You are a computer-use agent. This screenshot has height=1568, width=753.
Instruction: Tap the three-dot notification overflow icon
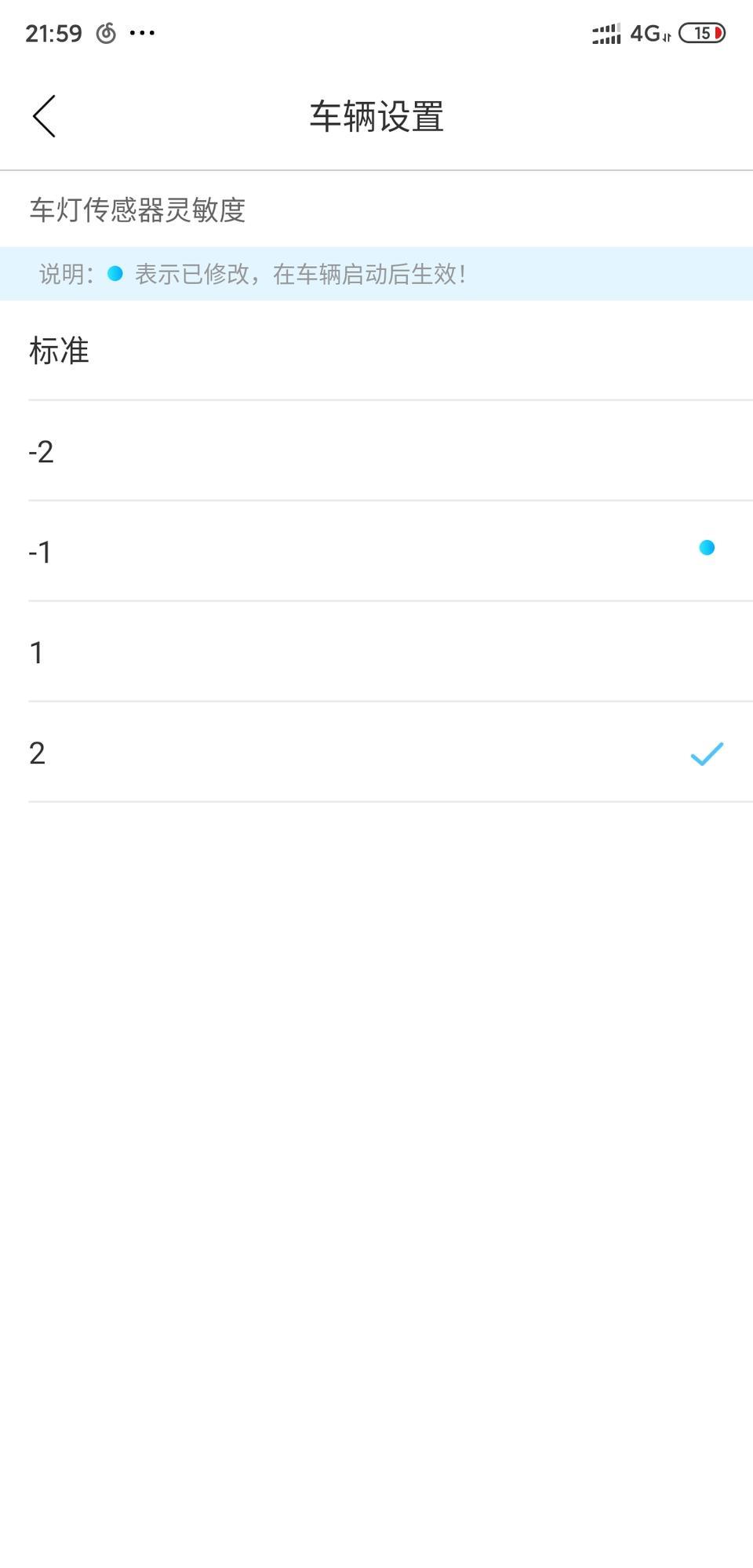coord(142,33)
